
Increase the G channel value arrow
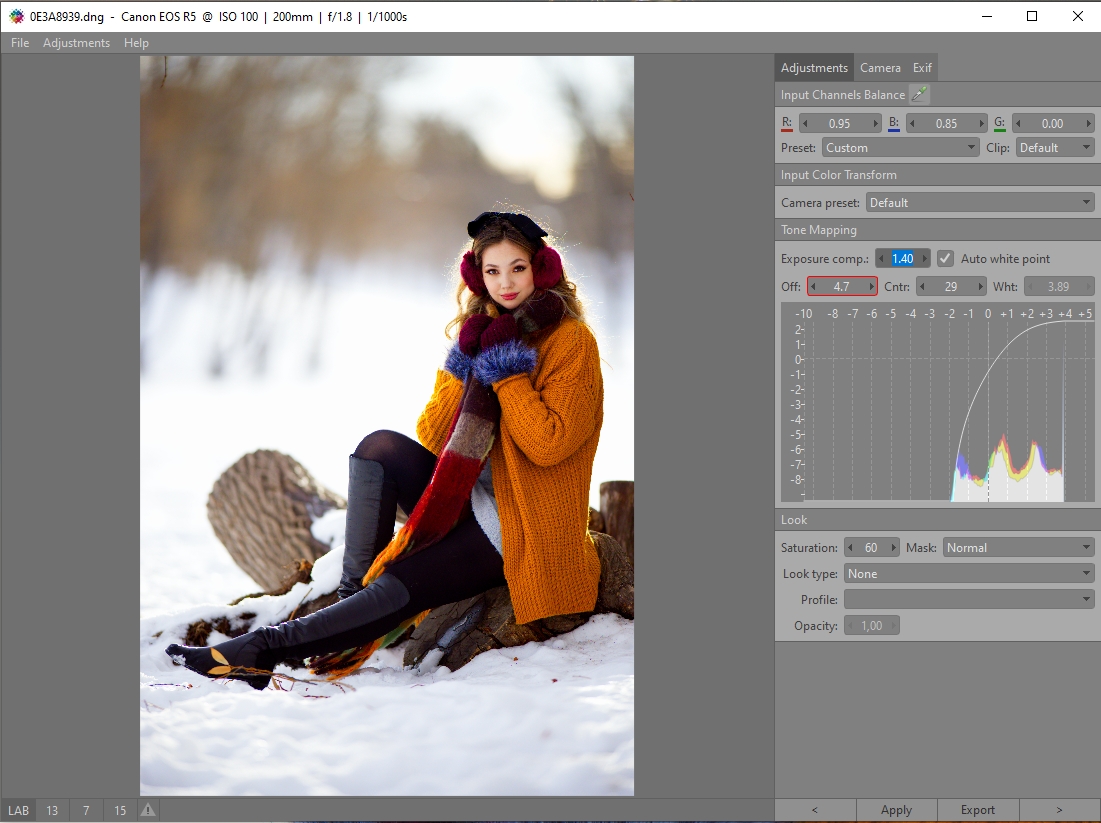[1086, 123]
